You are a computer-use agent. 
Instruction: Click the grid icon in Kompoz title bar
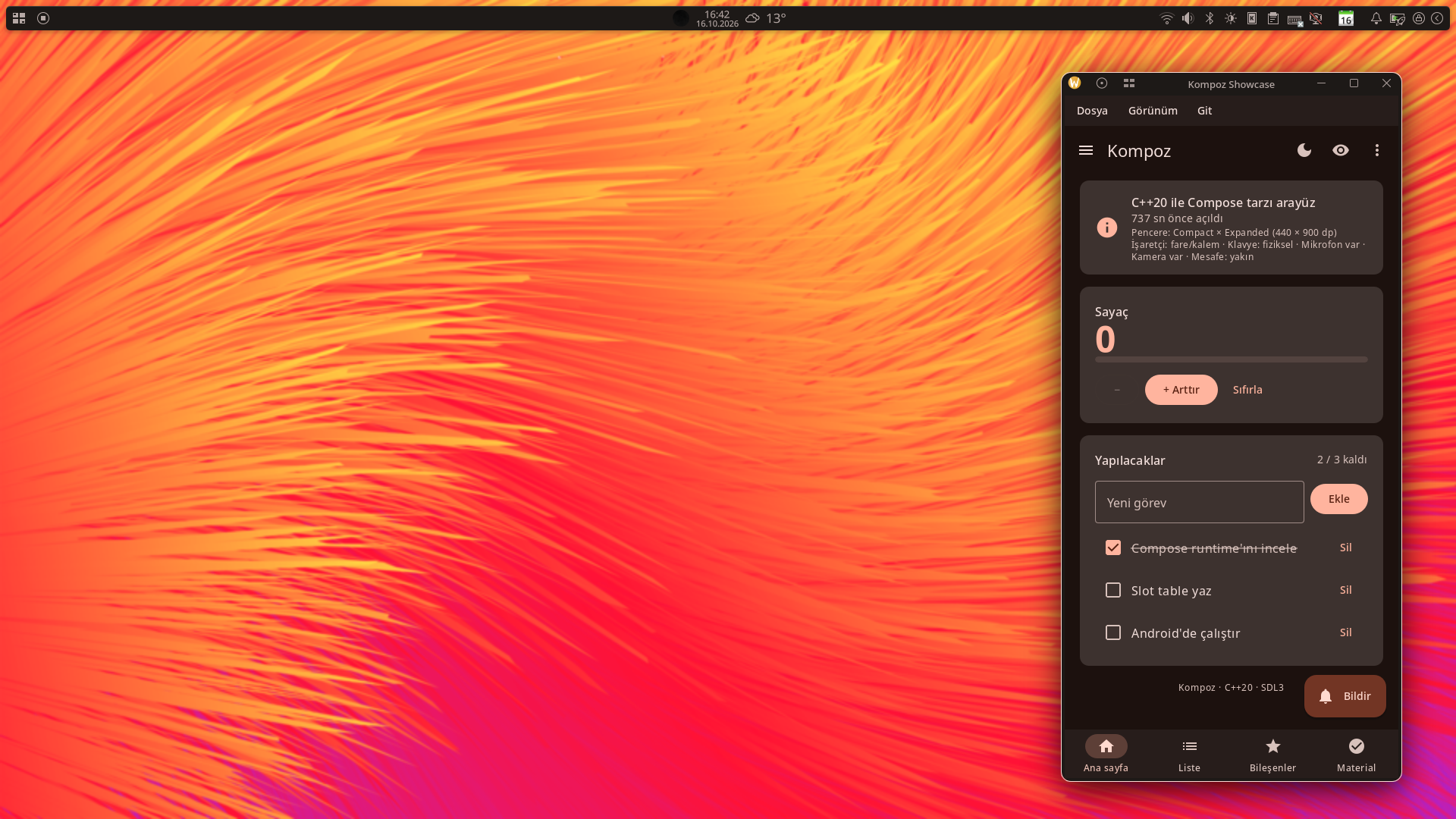point(1129,83)
